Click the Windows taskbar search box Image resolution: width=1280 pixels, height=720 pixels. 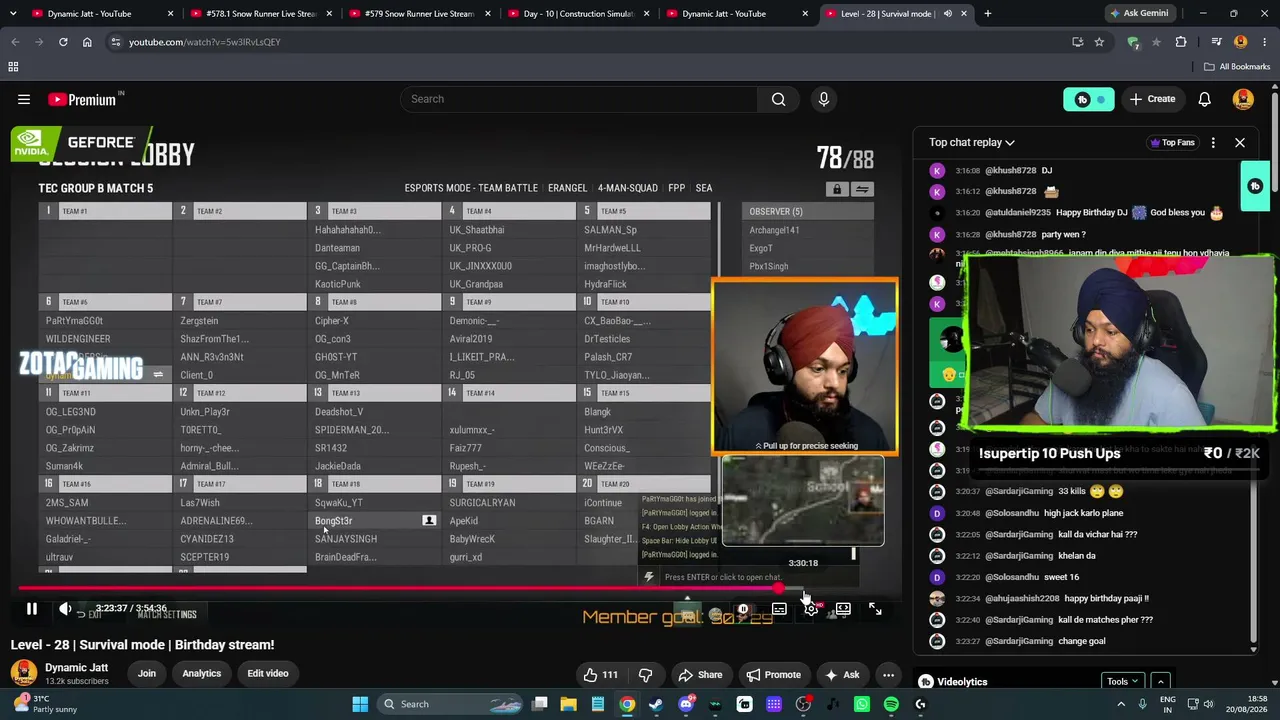click(452, 704)
